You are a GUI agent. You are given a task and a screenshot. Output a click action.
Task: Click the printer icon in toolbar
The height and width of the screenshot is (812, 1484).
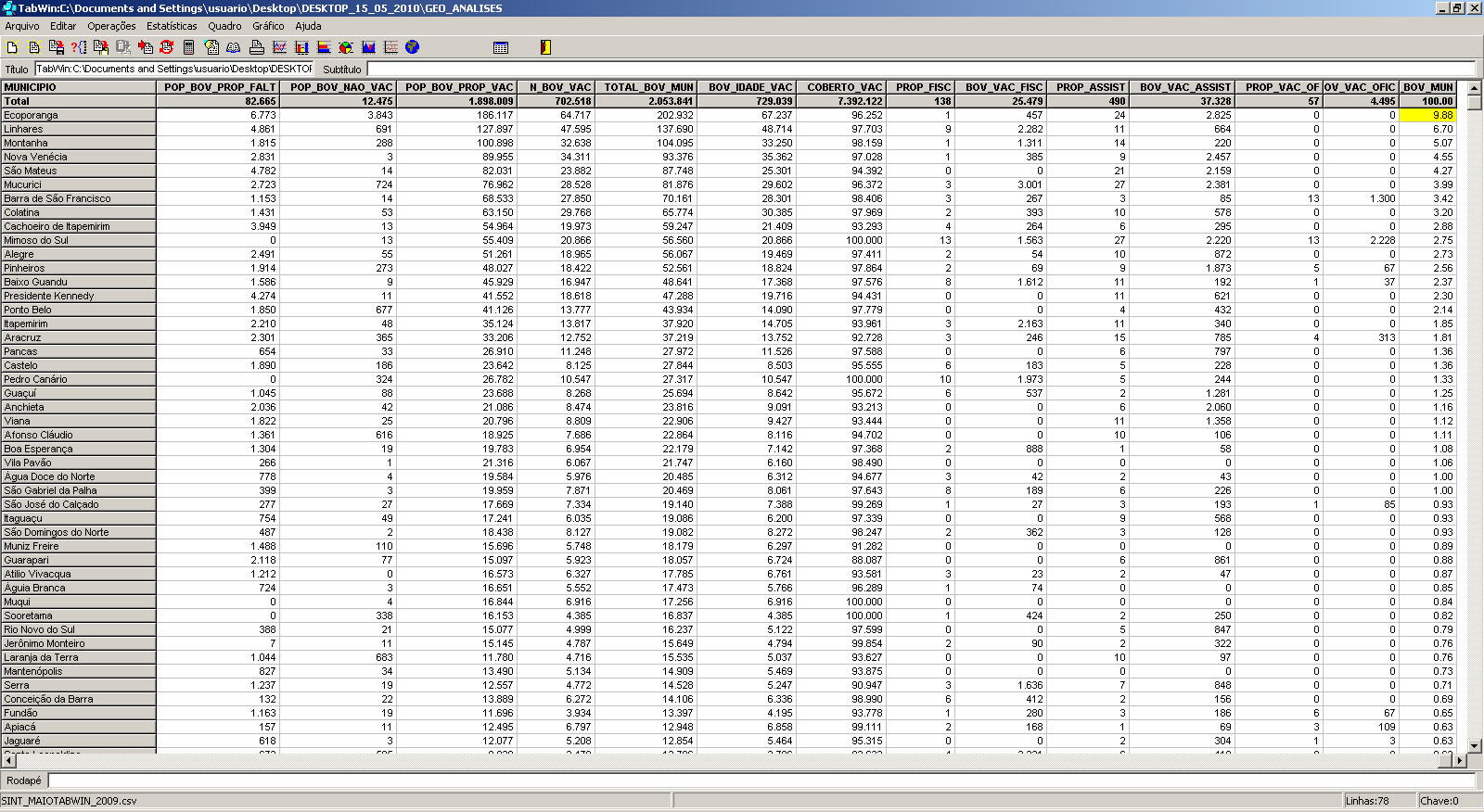(x=257, y=47)
